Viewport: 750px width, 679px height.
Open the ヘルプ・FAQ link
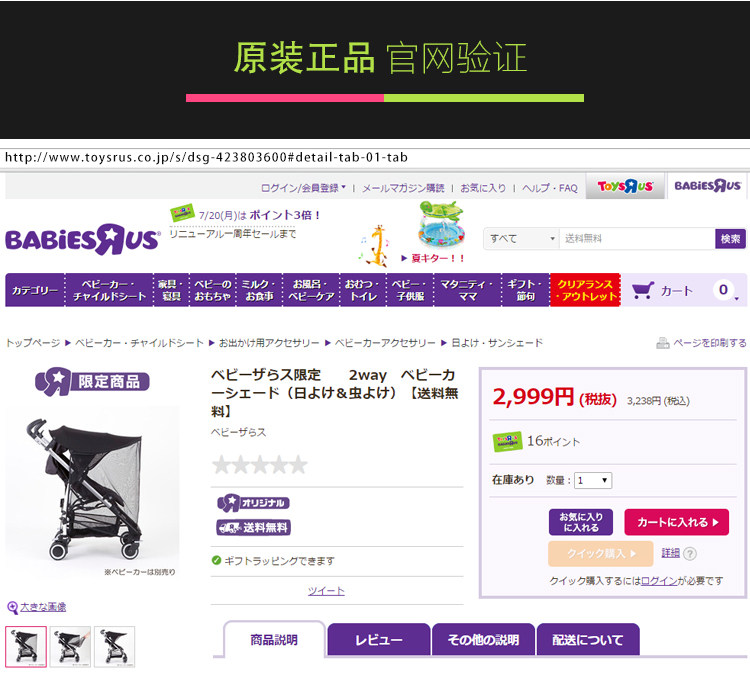coord(550,188)
